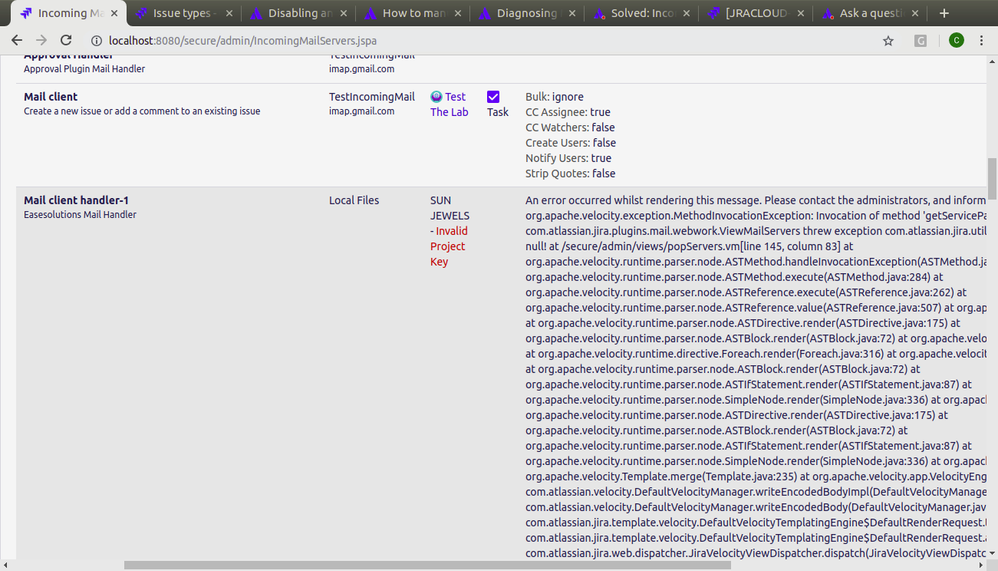The width and height of the screenshot is (998, 571).
Task: Click the vertical scrollbar thumb
Action: [x=992, y=178]
